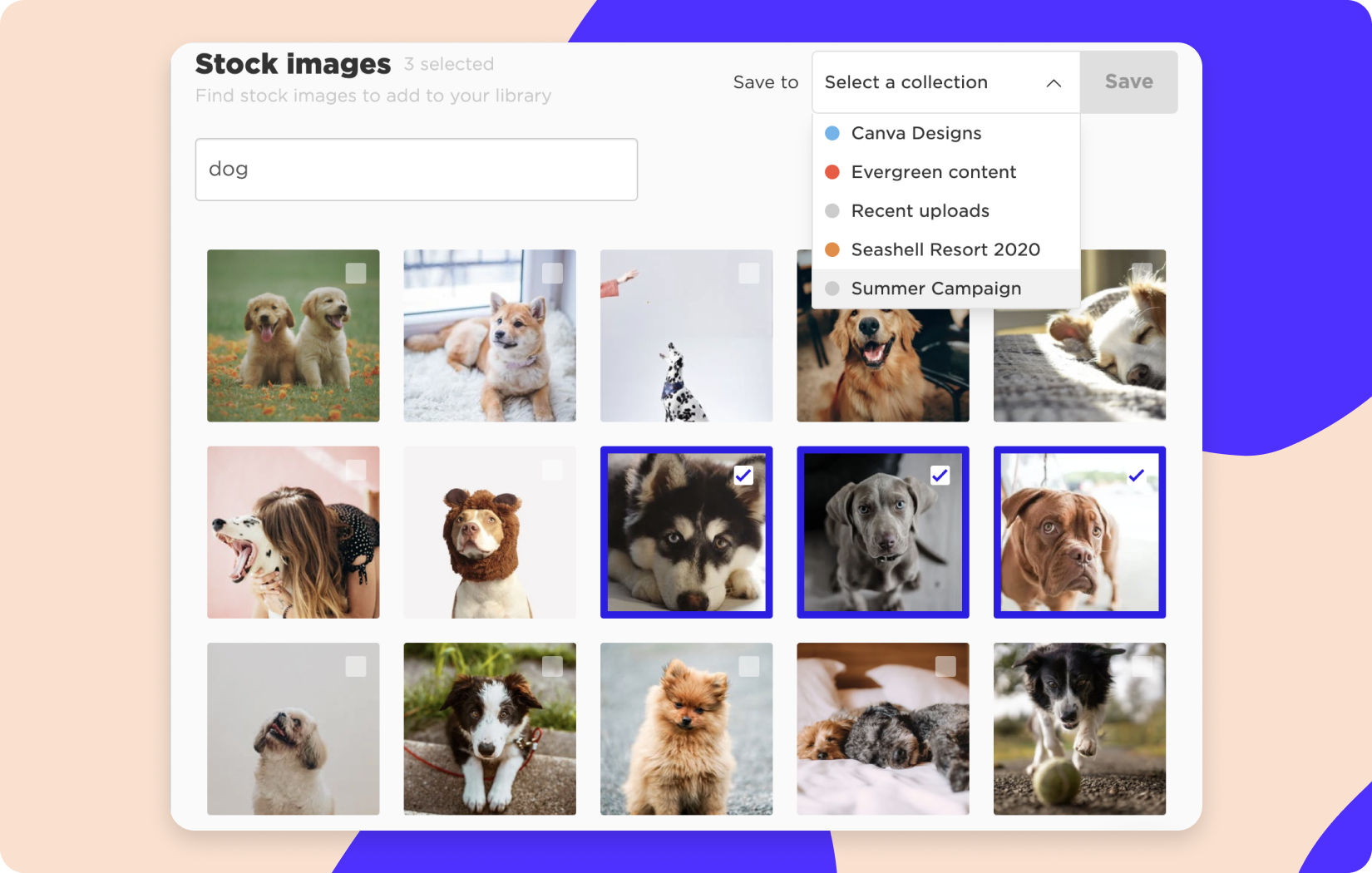1372x873 pixels.
Task: Click the blue dot beside Canva Designs
Action: [832, 133]
